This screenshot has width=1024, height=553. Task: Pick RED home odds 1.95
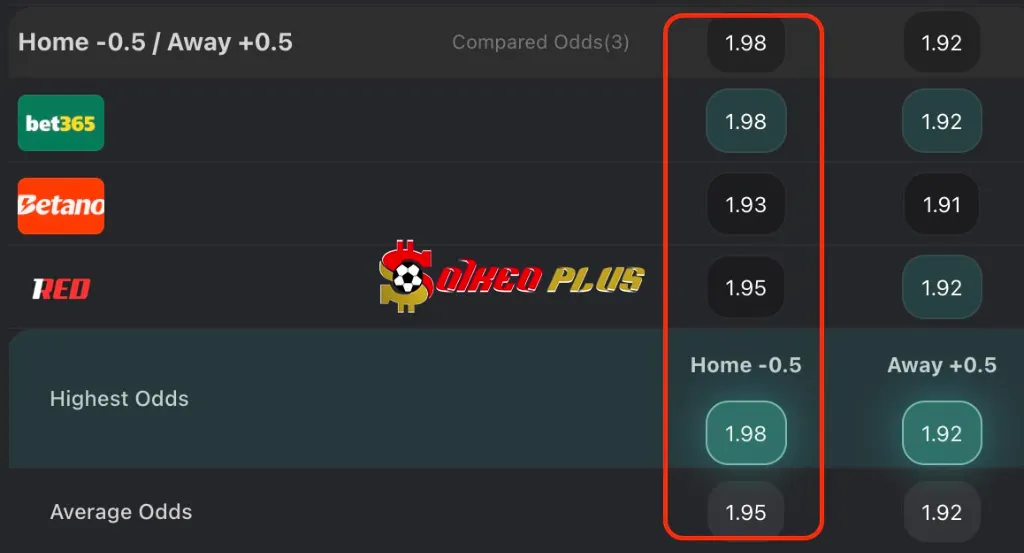pos(746,287)
